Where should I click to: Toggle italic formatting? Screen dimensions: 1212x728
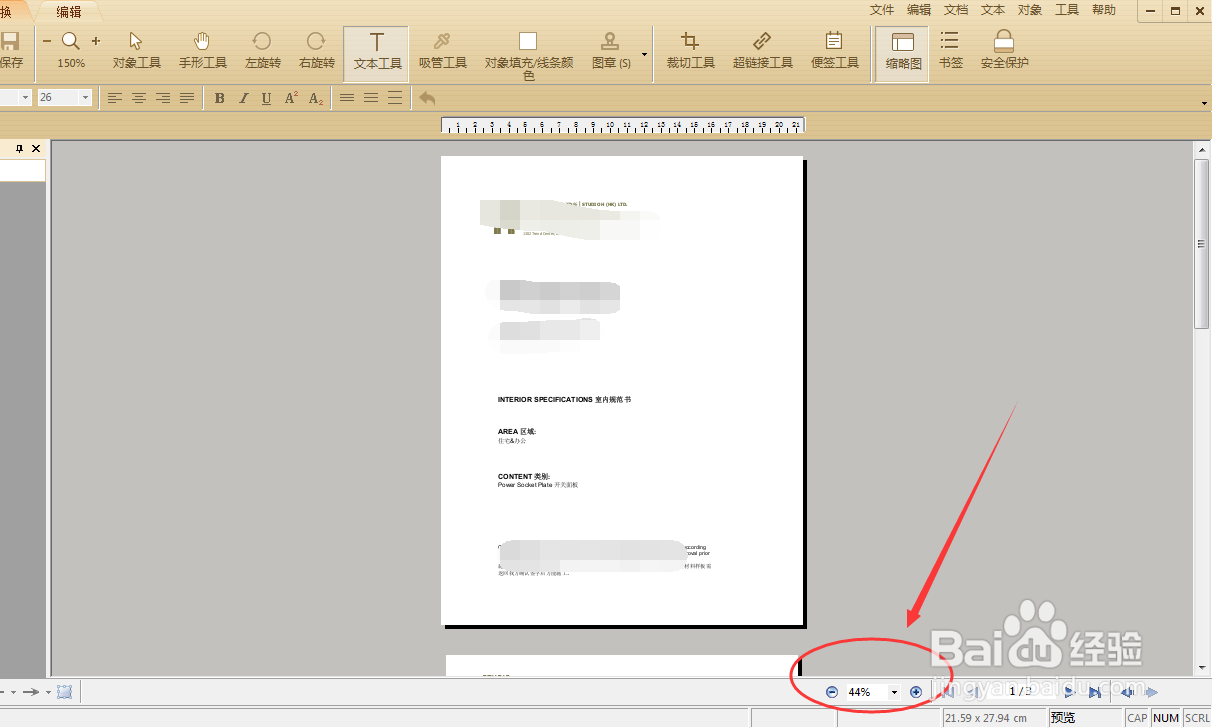pyautogui.click(x=244, y=98)
